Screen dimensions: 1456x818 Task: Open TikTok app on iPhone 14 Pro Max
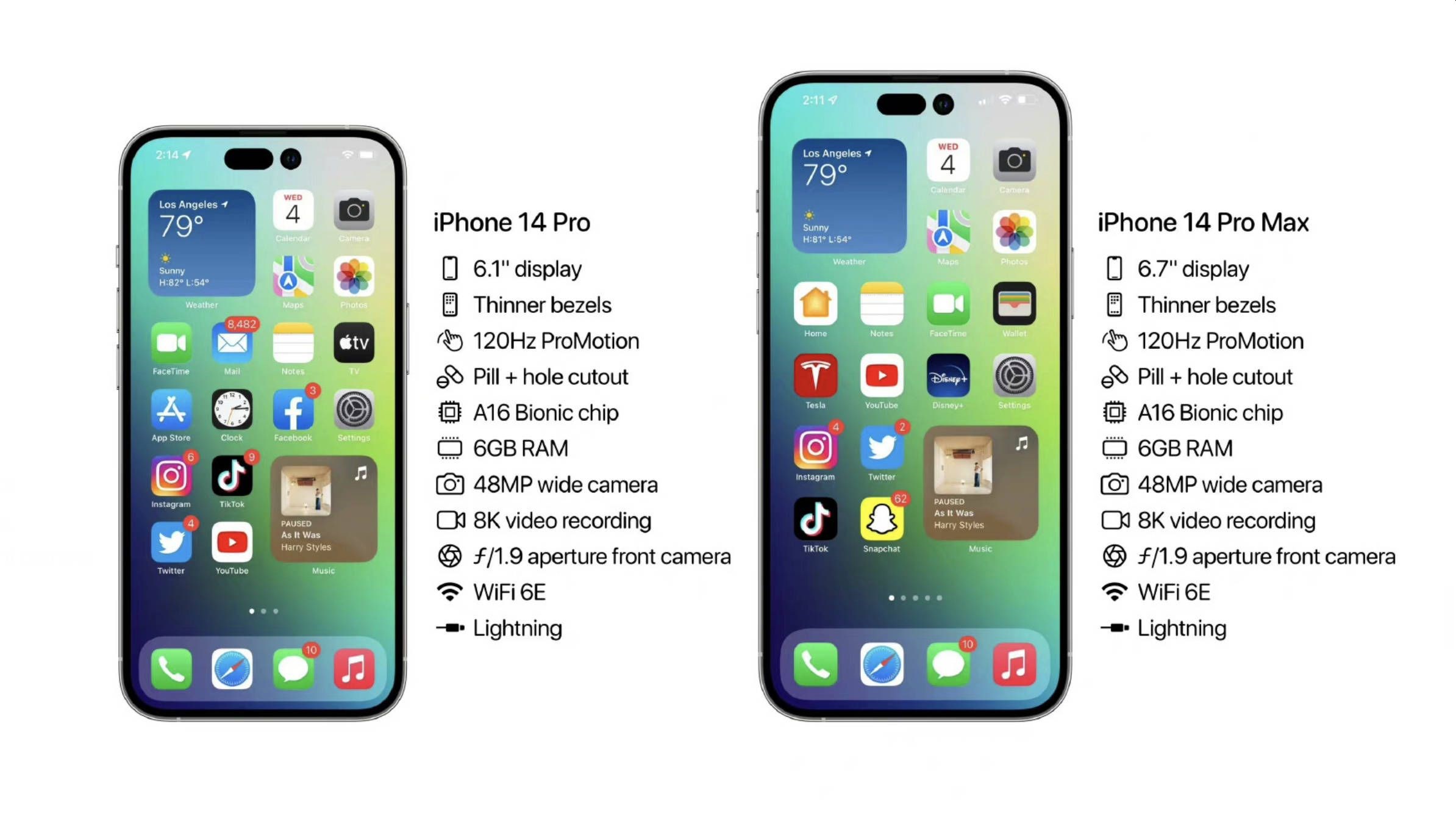814,520
